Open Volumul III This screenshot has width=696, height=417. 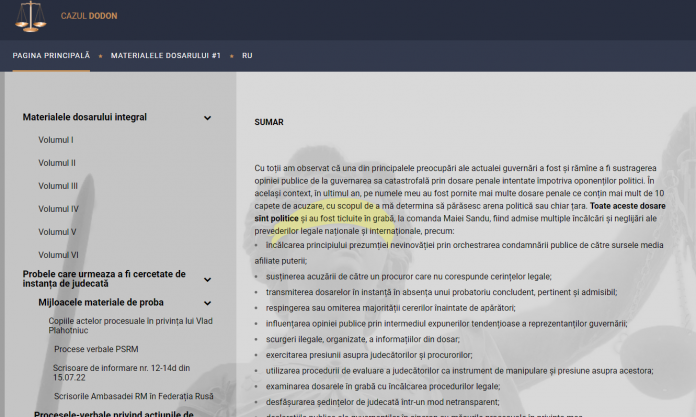58,186
